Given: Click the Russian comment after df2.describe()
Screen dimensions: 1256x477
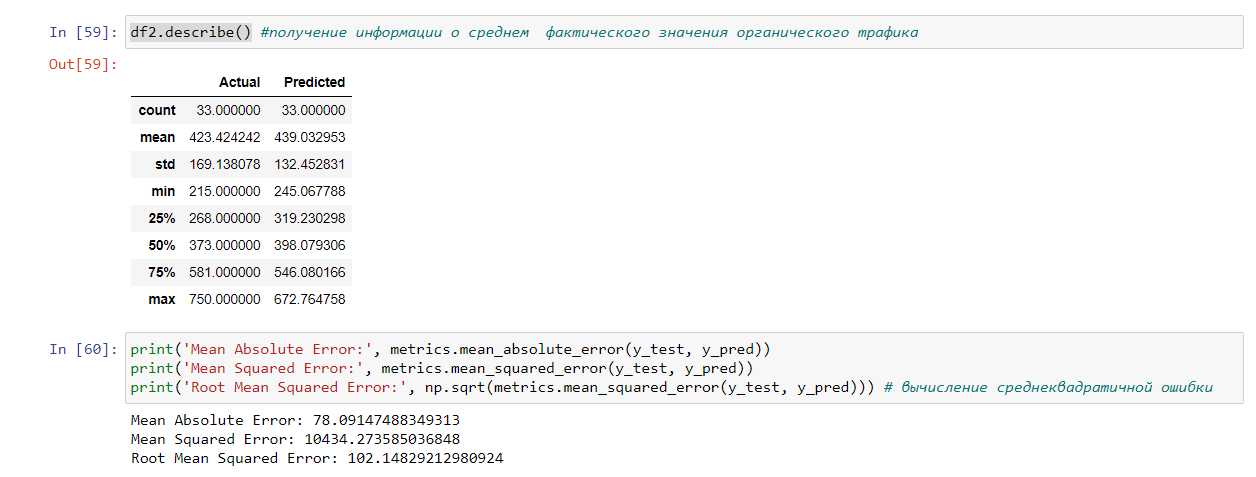Looking at the screenshot, I should coord(589,32).
